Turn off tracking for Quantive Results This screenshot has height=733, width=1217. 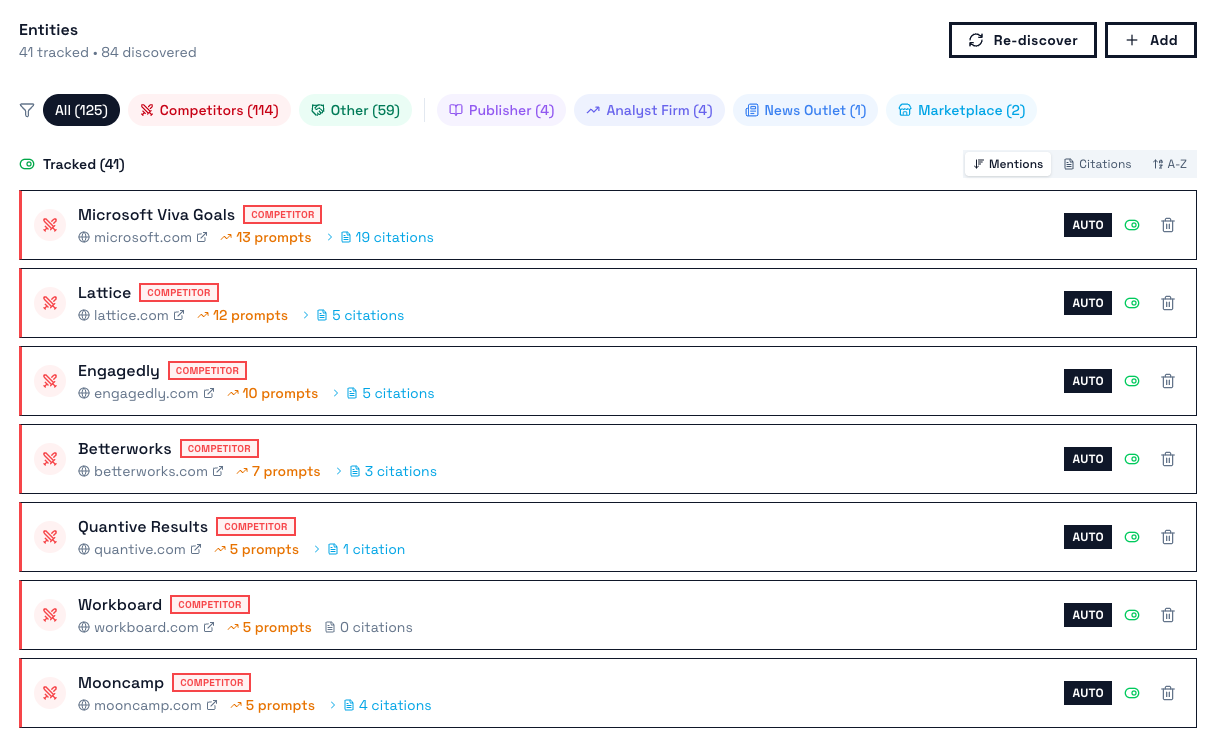point(1131,537)
